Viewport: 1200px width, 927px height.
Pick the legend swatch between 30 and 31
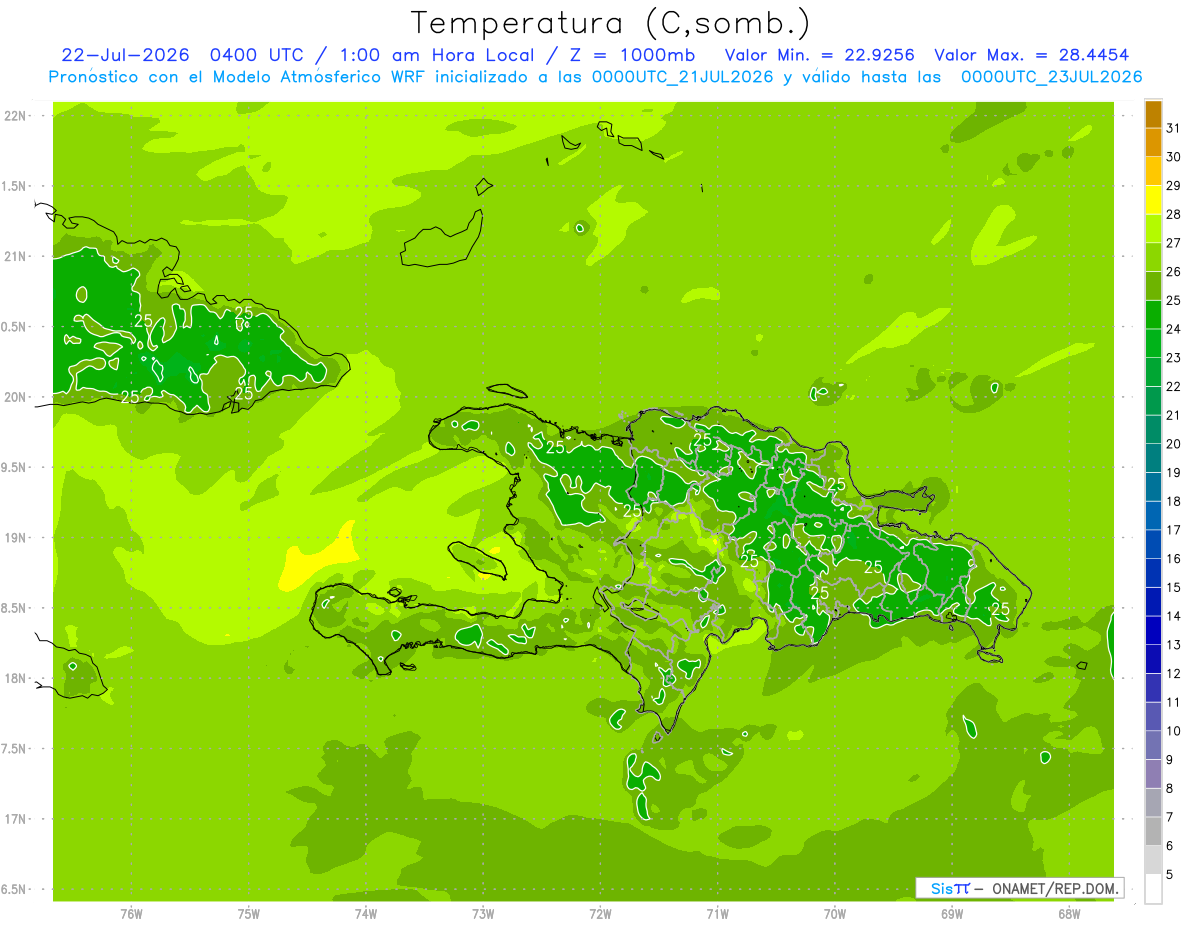(x=1153, y=142)
